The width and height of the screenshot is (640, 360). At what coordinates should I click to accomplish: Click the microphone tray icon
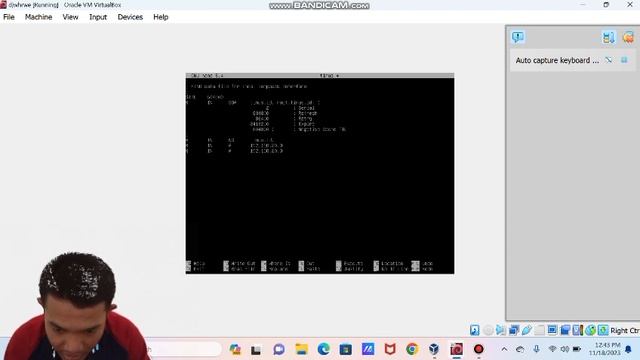536,349
